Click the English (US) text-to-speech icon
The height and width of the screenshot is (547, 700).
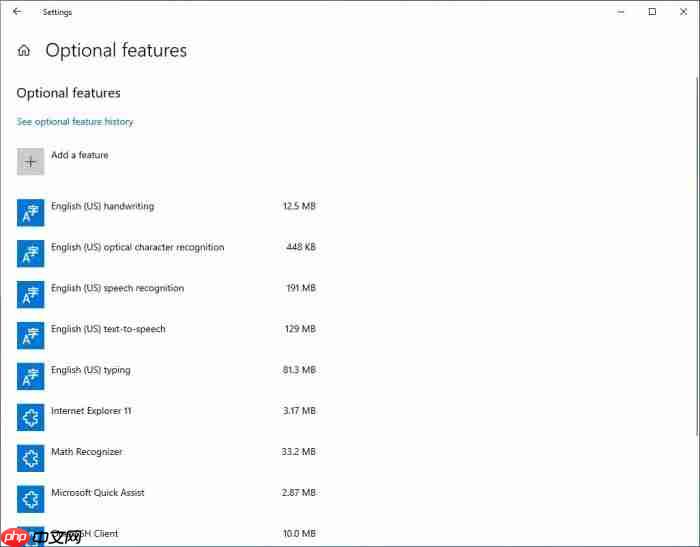[x=31, y=336]
